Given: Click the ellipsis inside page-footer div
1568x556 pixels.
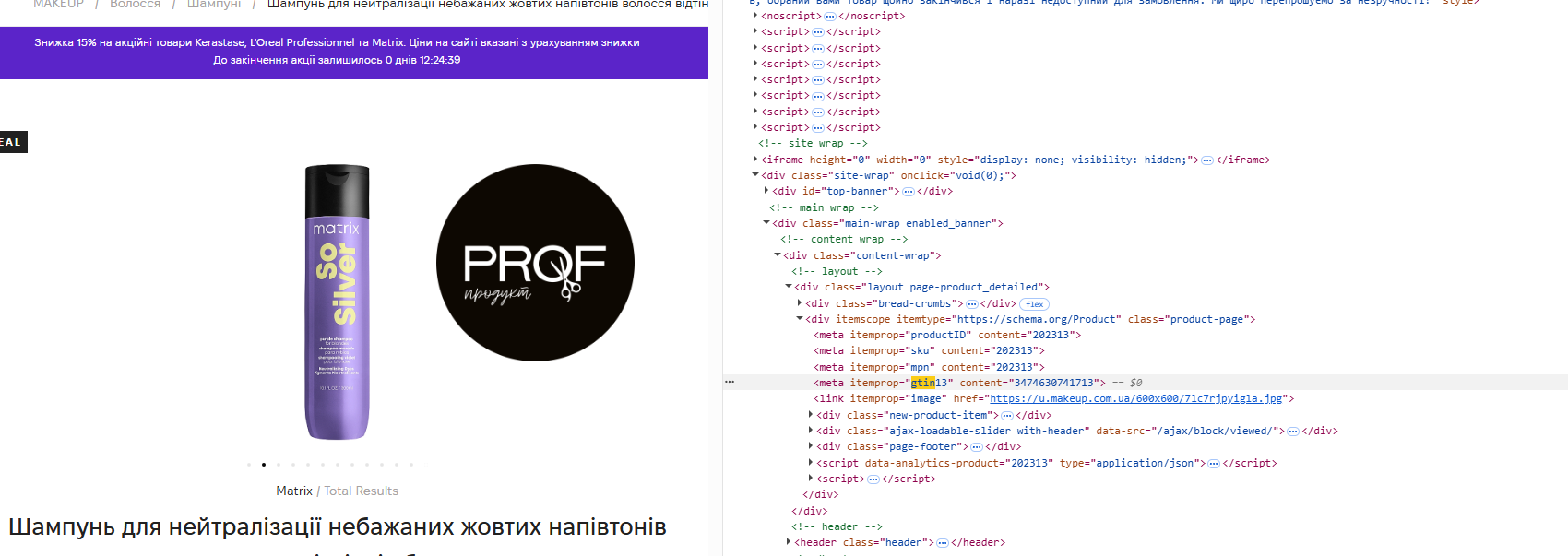Looking at the screenshot, I should pyautogui.click(x=977, y=447).
